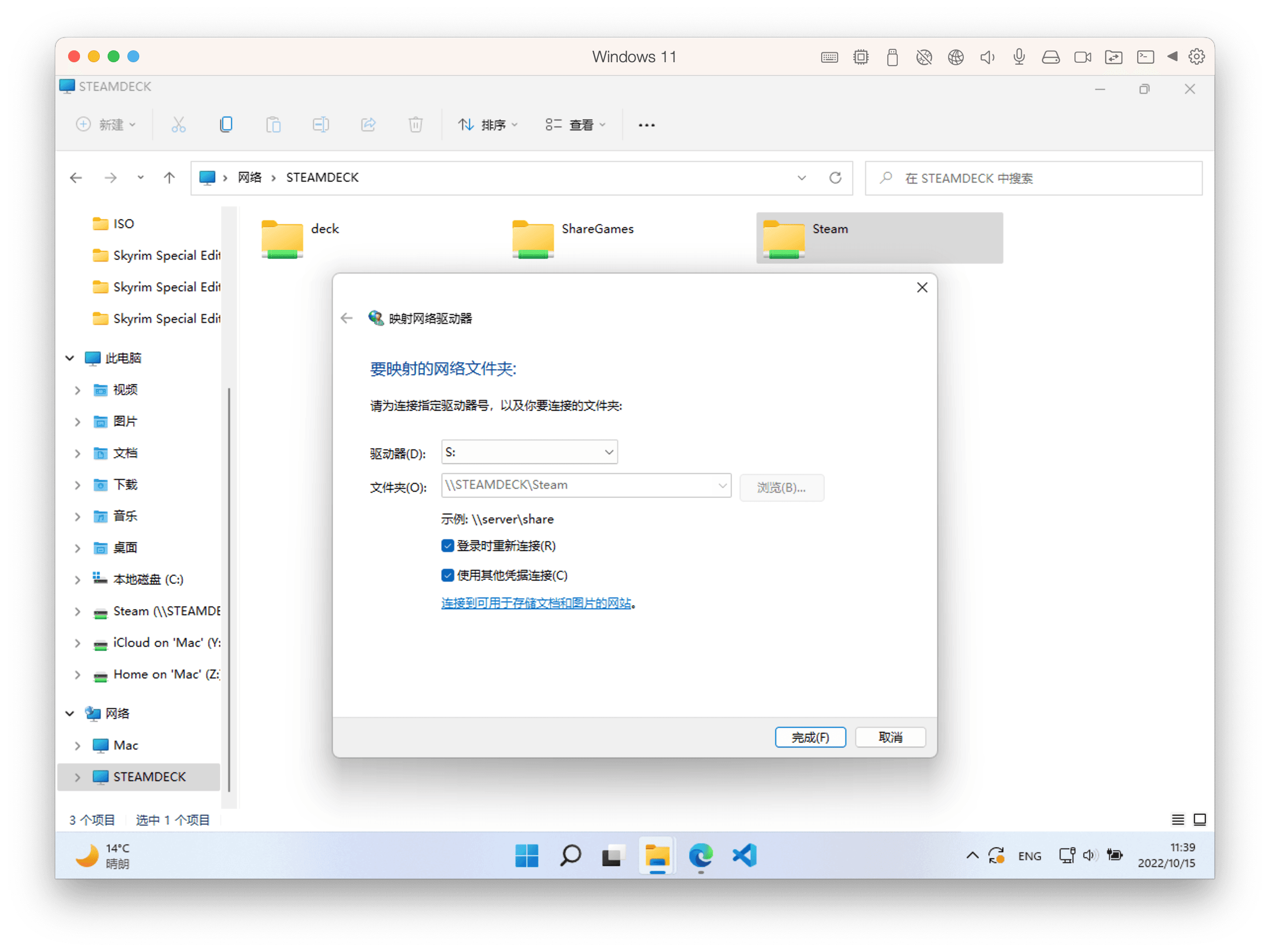The height and width of the screenshot is (952, 1270).
Task: Toggle Reconnect at sign-in checkbox
Action: [448, 546]
